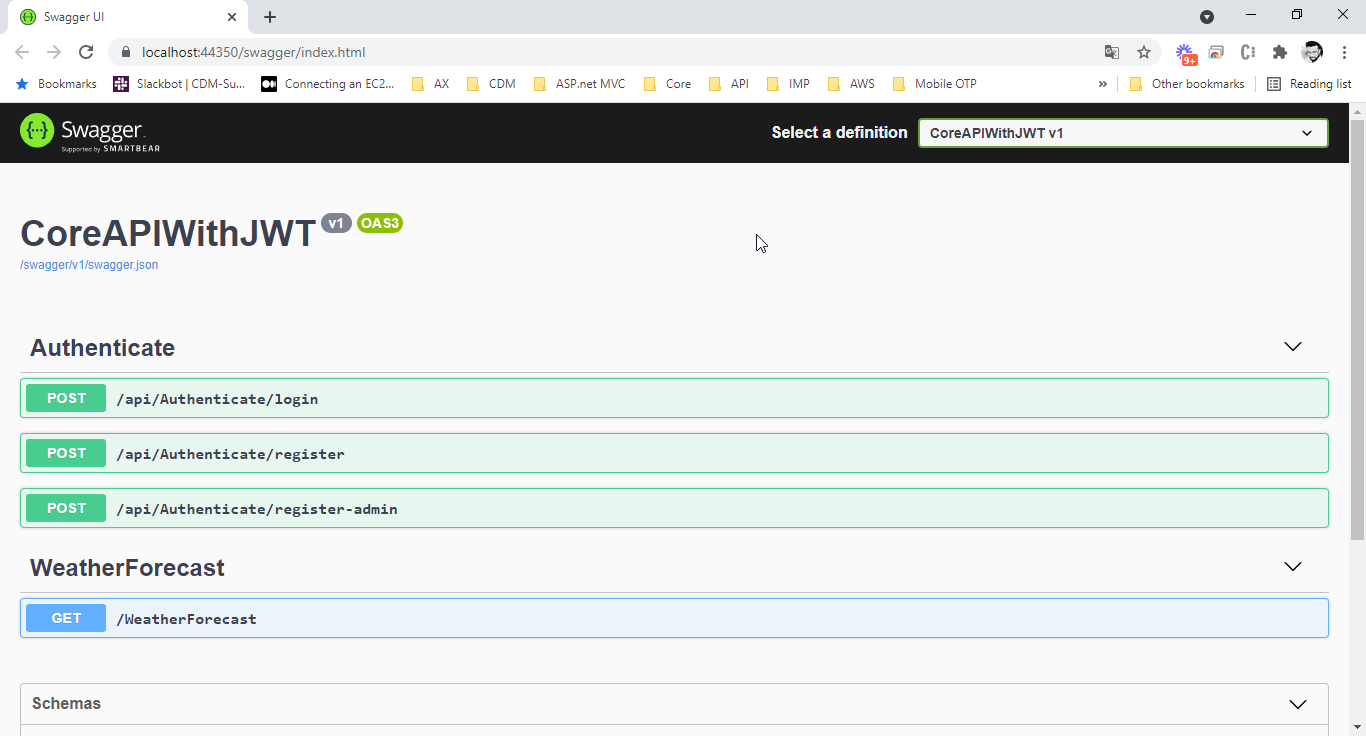
Task: Collapse the WeatherForecast section chevron
Action: point(1293,566)
